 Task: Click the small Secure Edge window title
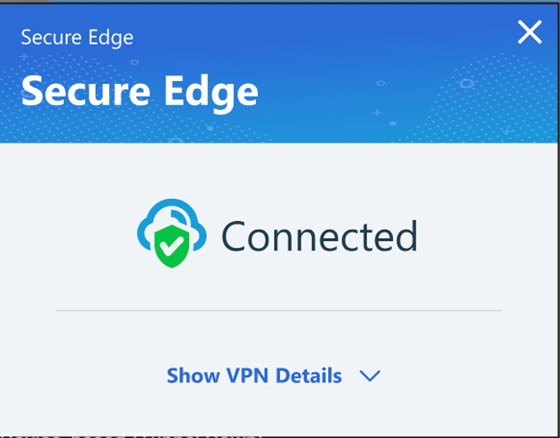point(77,38)
